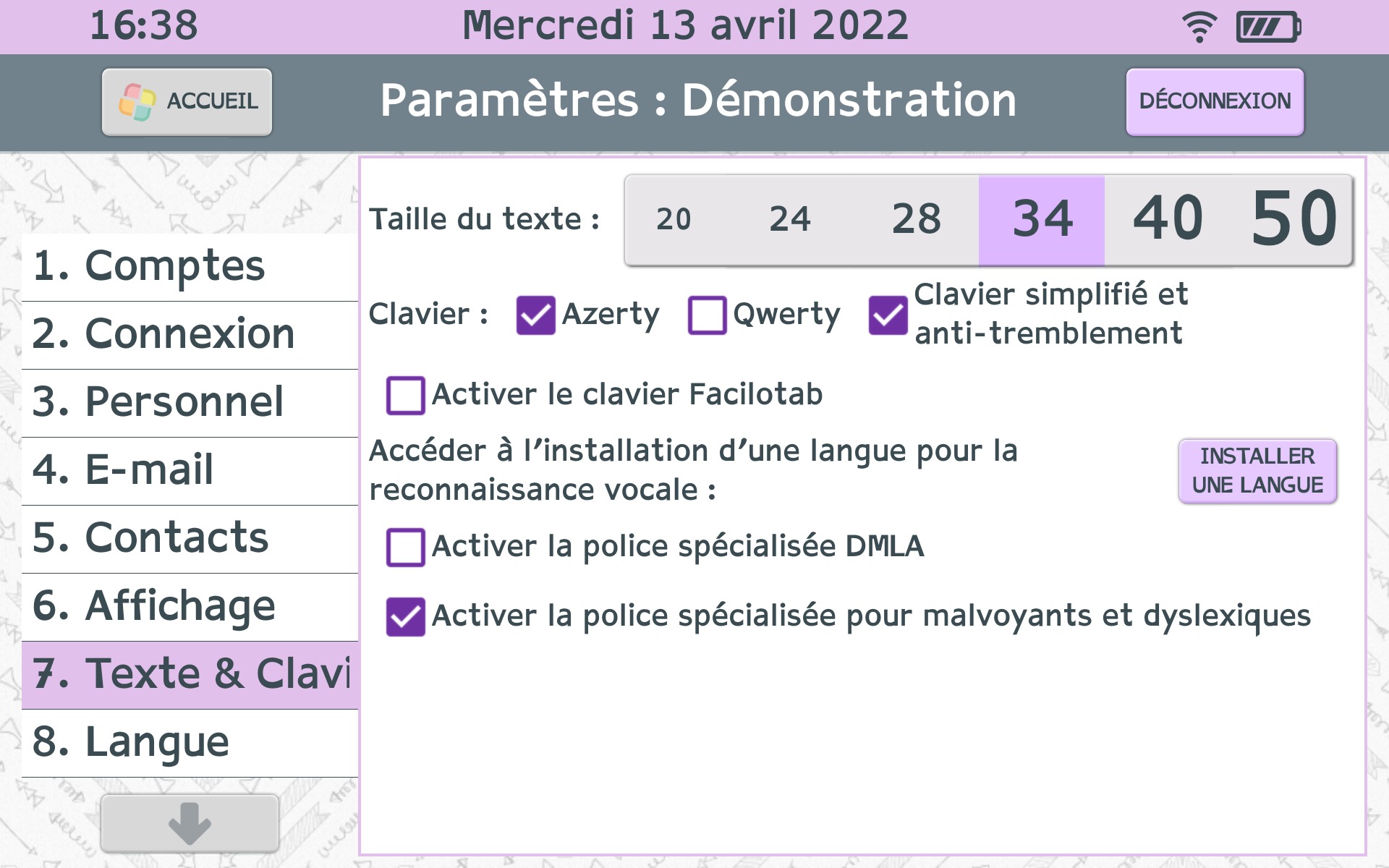Open the Langue settings section

point(190,743)
